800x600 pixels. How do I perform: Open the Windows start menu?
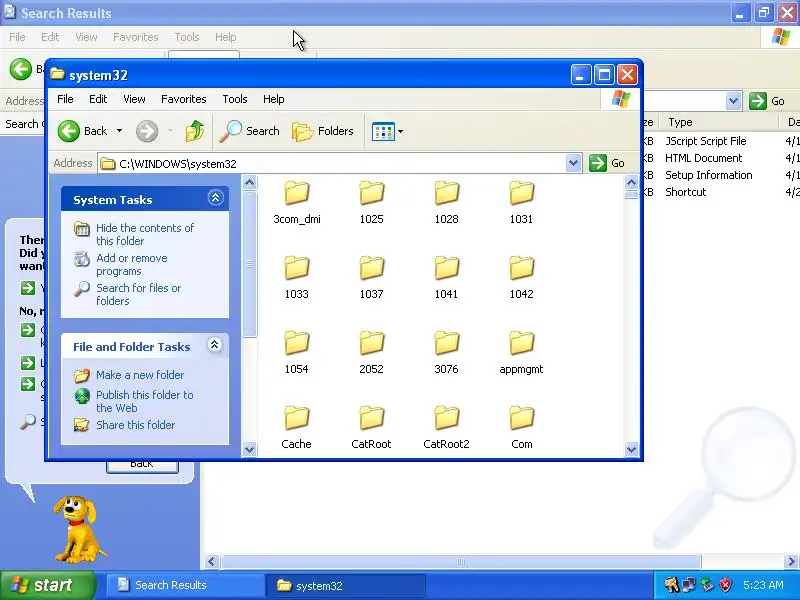pos(47,585)
